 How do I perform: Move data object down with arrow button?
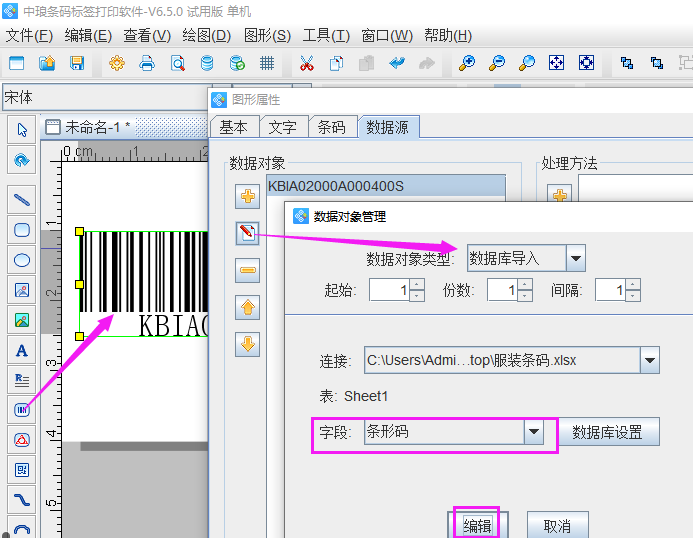point(248,344)
